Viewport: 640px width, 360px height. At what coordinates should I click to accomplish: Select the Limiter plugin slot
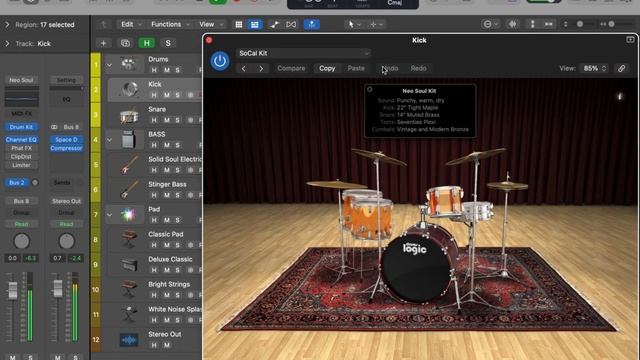(x=21, y=165)
